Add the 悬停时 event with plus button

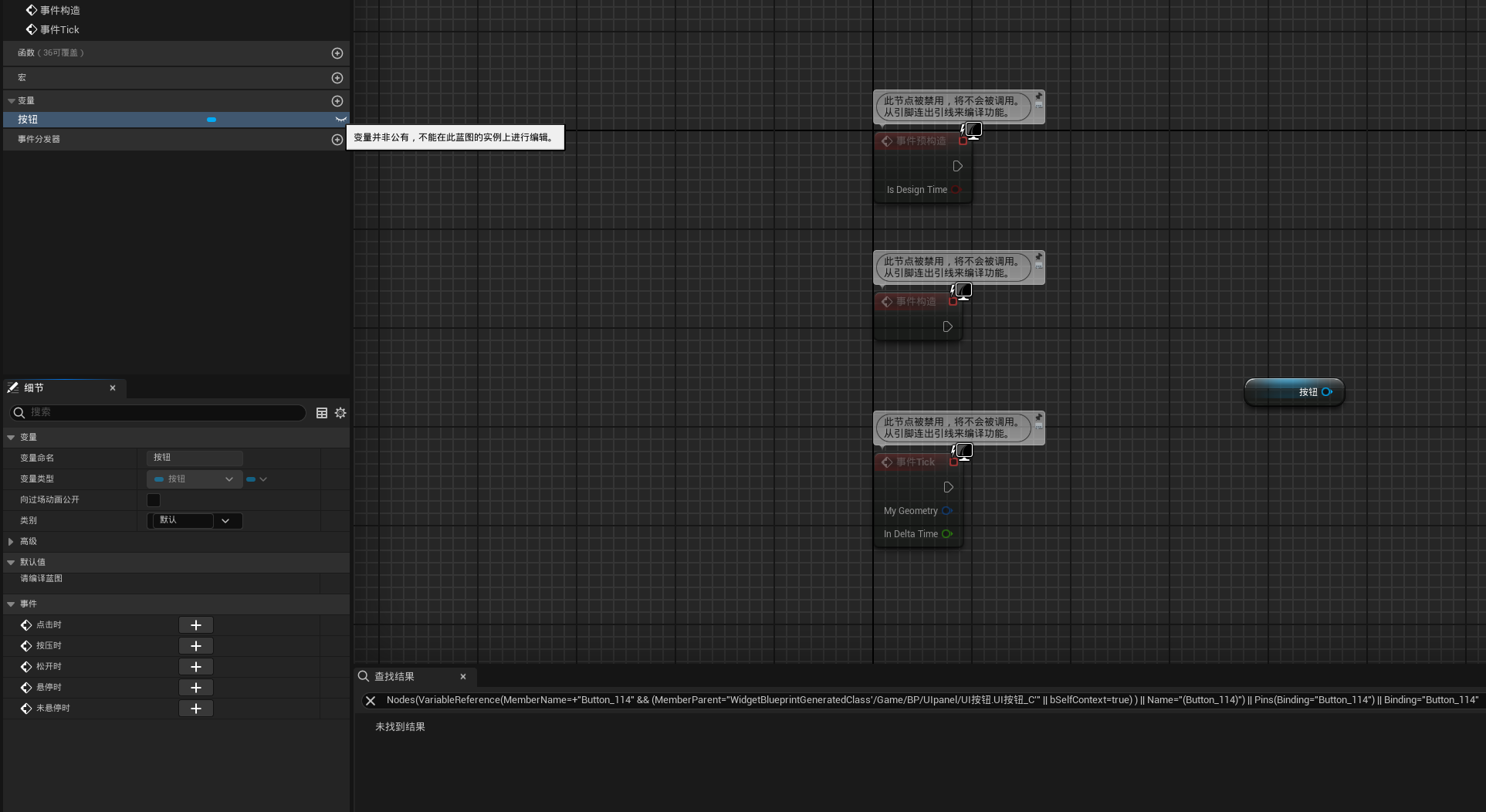click(x=196, y=688)
